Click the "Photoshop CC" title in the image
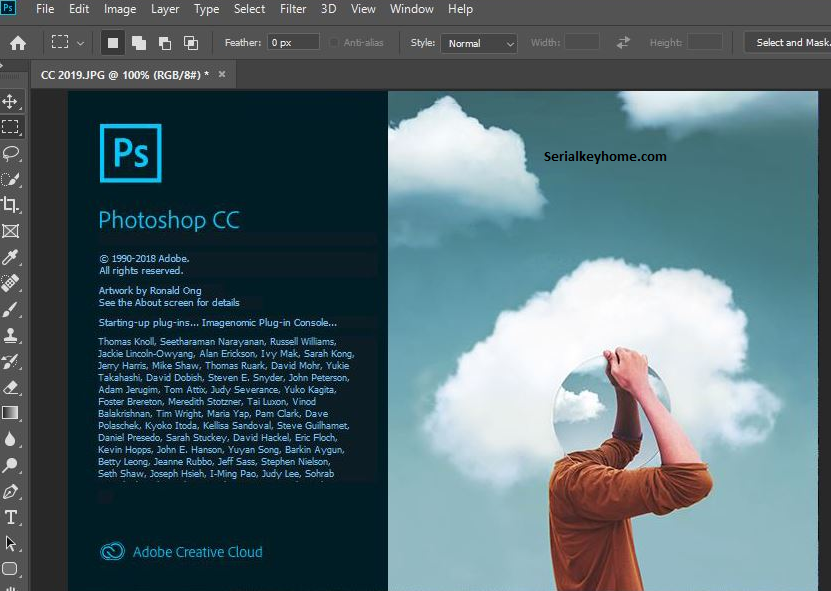 (x=169, y=220)
